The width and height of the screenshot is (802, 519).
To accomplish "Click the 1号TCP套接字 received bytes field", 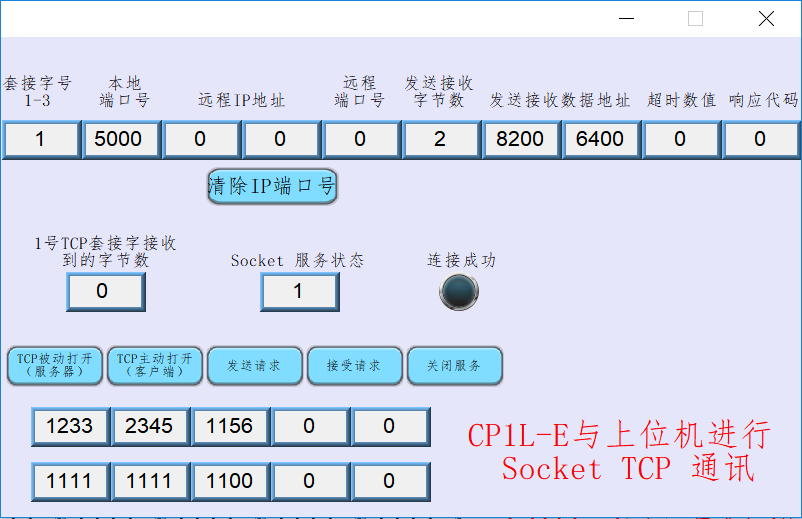I will (x=105, y=291).
